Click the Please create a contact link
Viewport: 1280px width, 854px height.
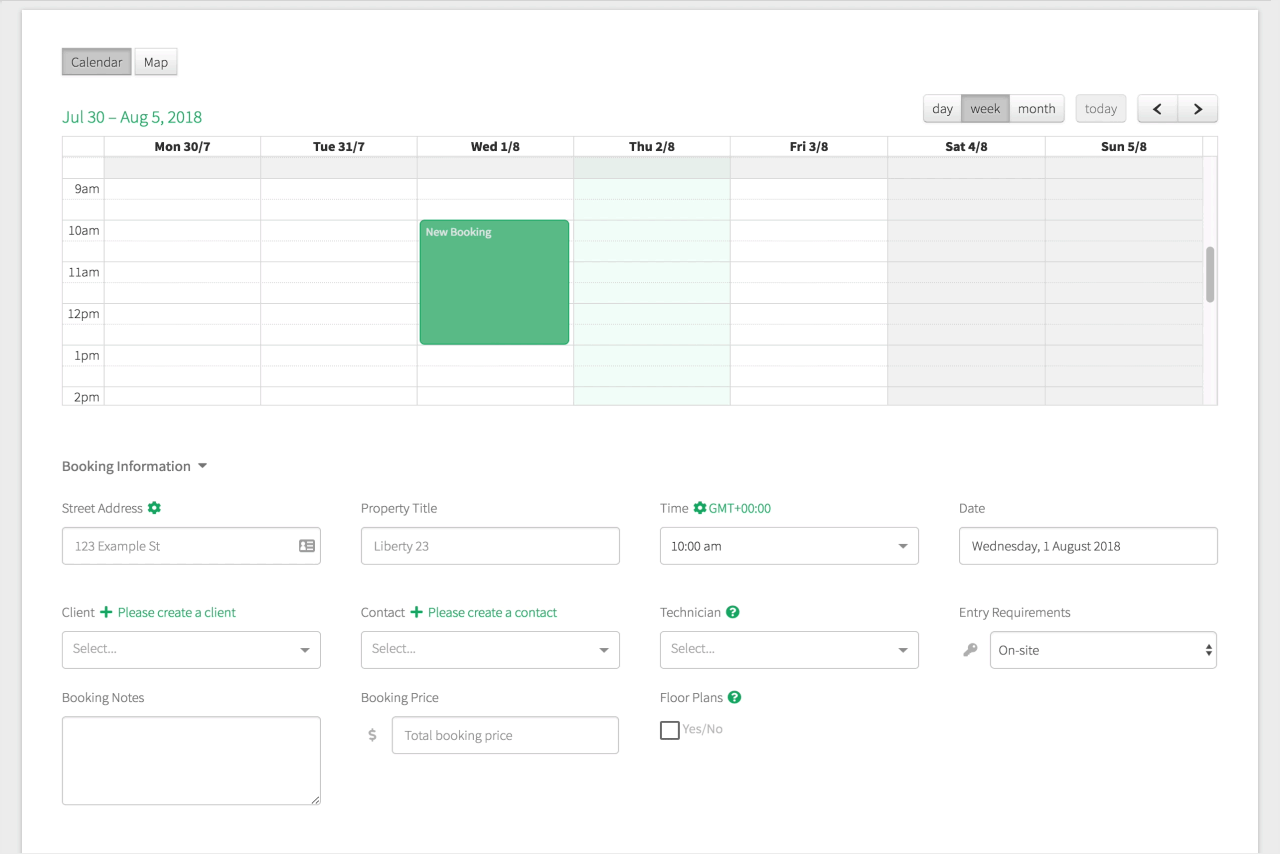(492, 612)
